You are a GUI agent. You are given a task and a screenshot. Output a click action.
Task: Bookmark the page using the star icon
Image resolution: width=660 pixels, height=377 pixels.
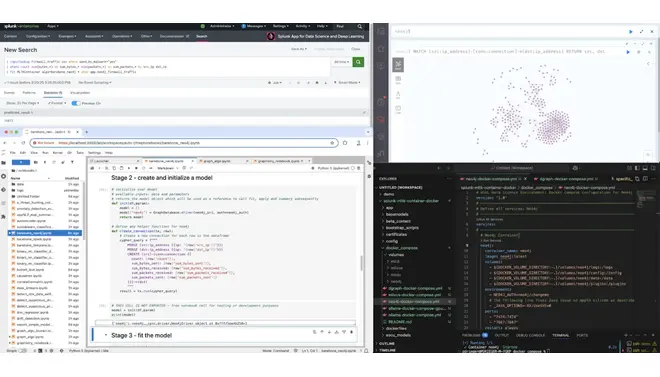(x=332, y=143)
